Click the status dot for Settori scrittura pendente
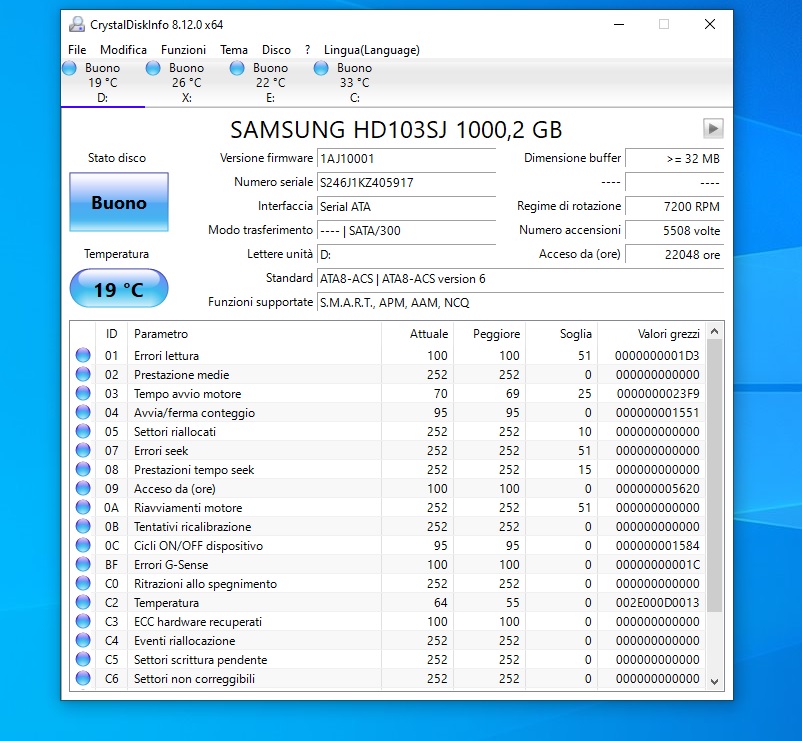 pos(83,659)
